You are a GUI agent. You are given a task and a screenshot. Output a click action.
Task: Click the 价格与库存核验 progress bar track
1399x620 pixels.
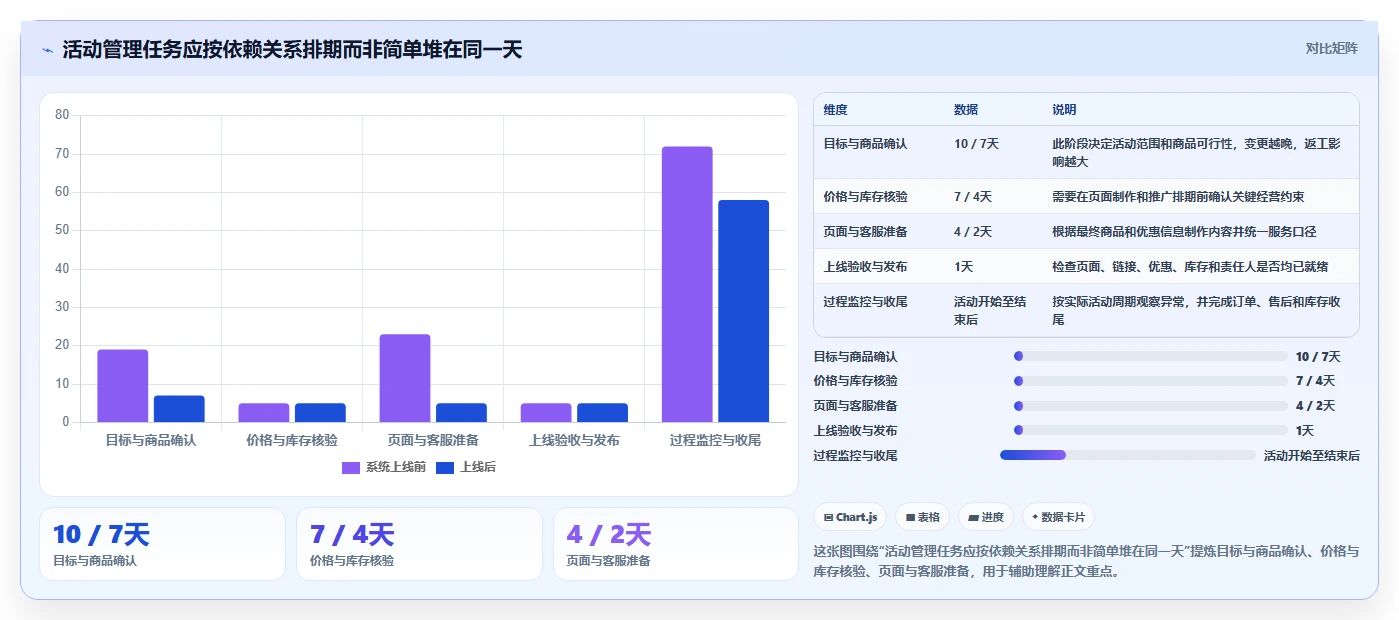coord(1150,381)
